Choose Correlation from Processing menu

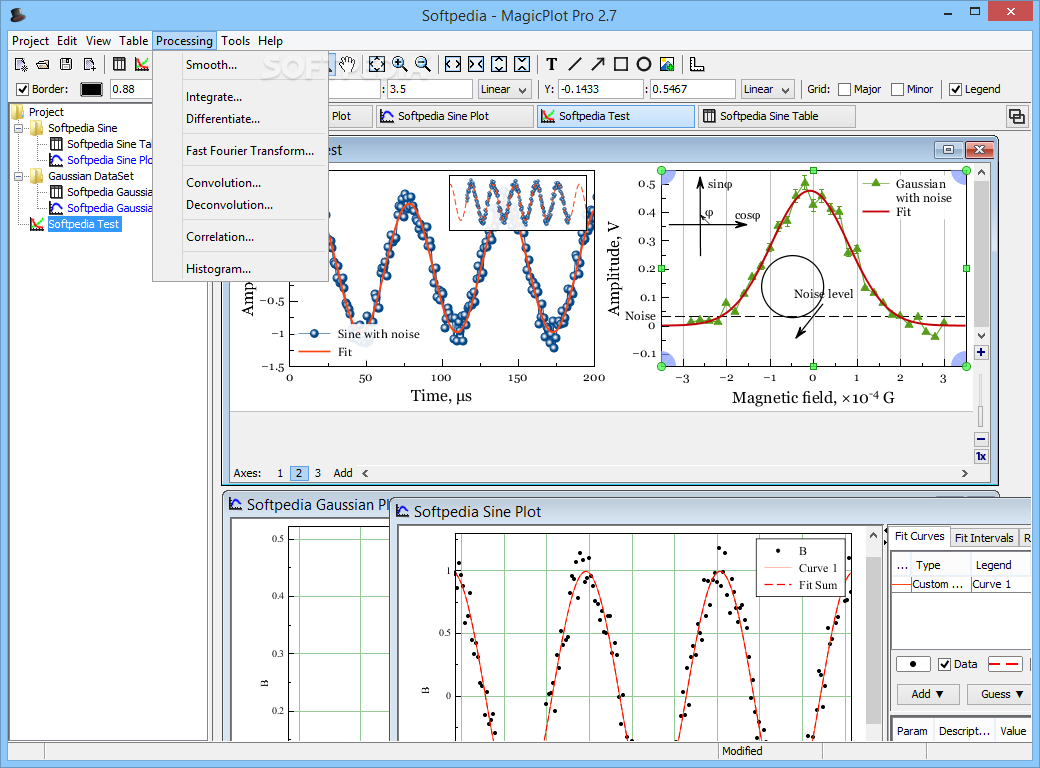220,237
